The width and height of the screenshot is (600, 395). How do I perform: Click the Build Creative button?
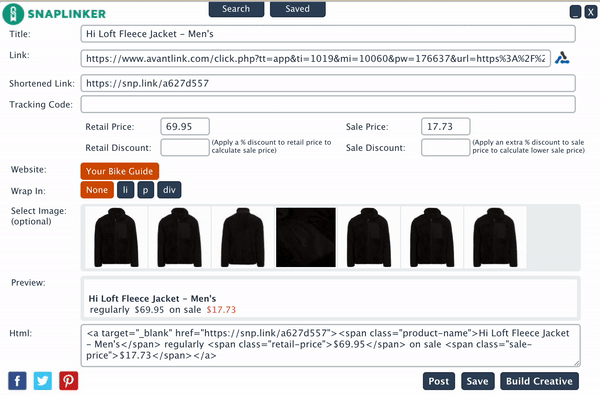(539, 381)
